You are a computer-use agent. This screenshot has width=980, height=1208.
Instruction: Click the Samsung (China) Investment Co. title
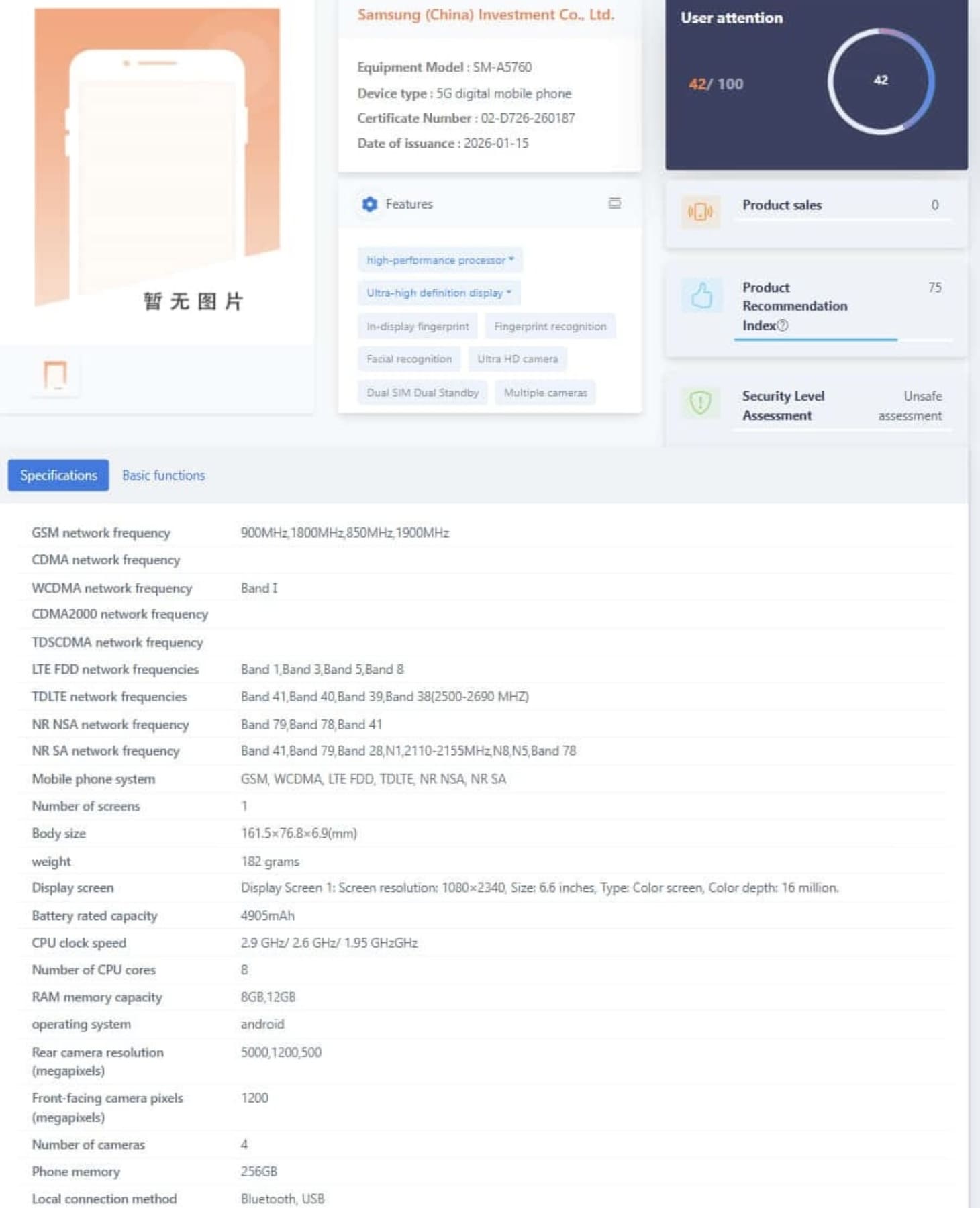tap(485, 15)
